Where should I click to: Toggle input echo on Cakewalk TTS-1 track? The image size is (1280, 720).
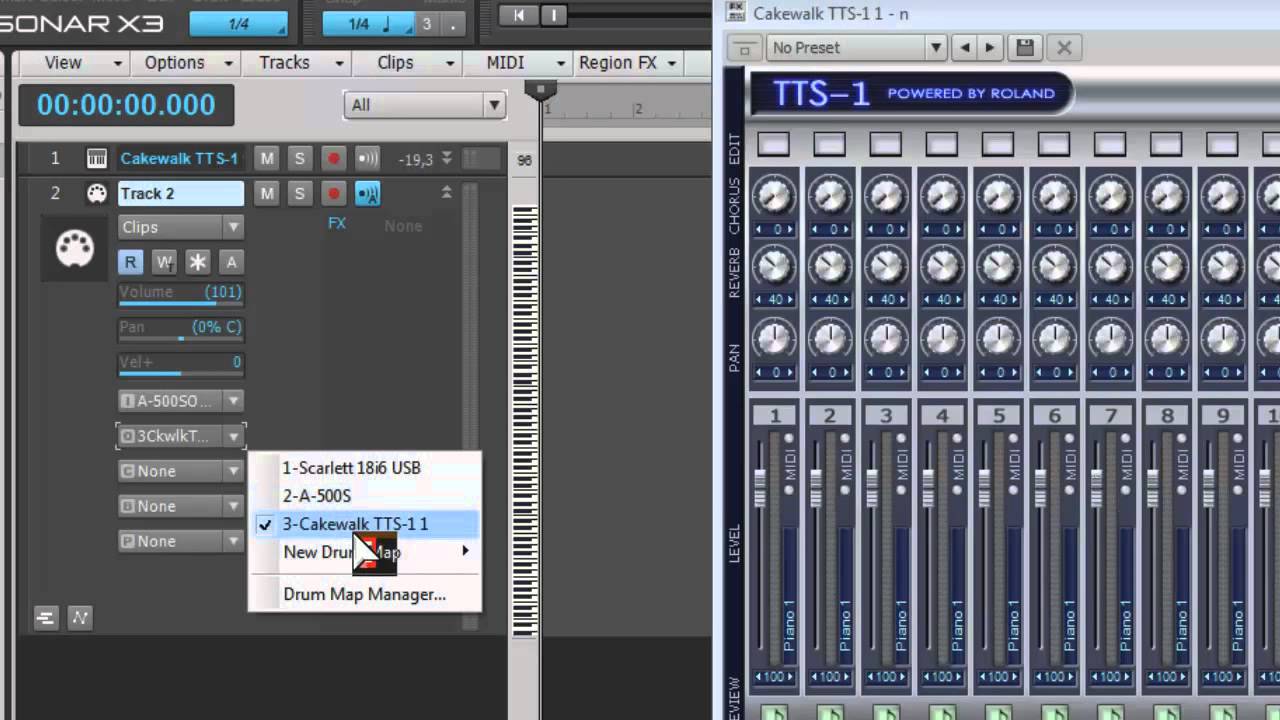367,158
